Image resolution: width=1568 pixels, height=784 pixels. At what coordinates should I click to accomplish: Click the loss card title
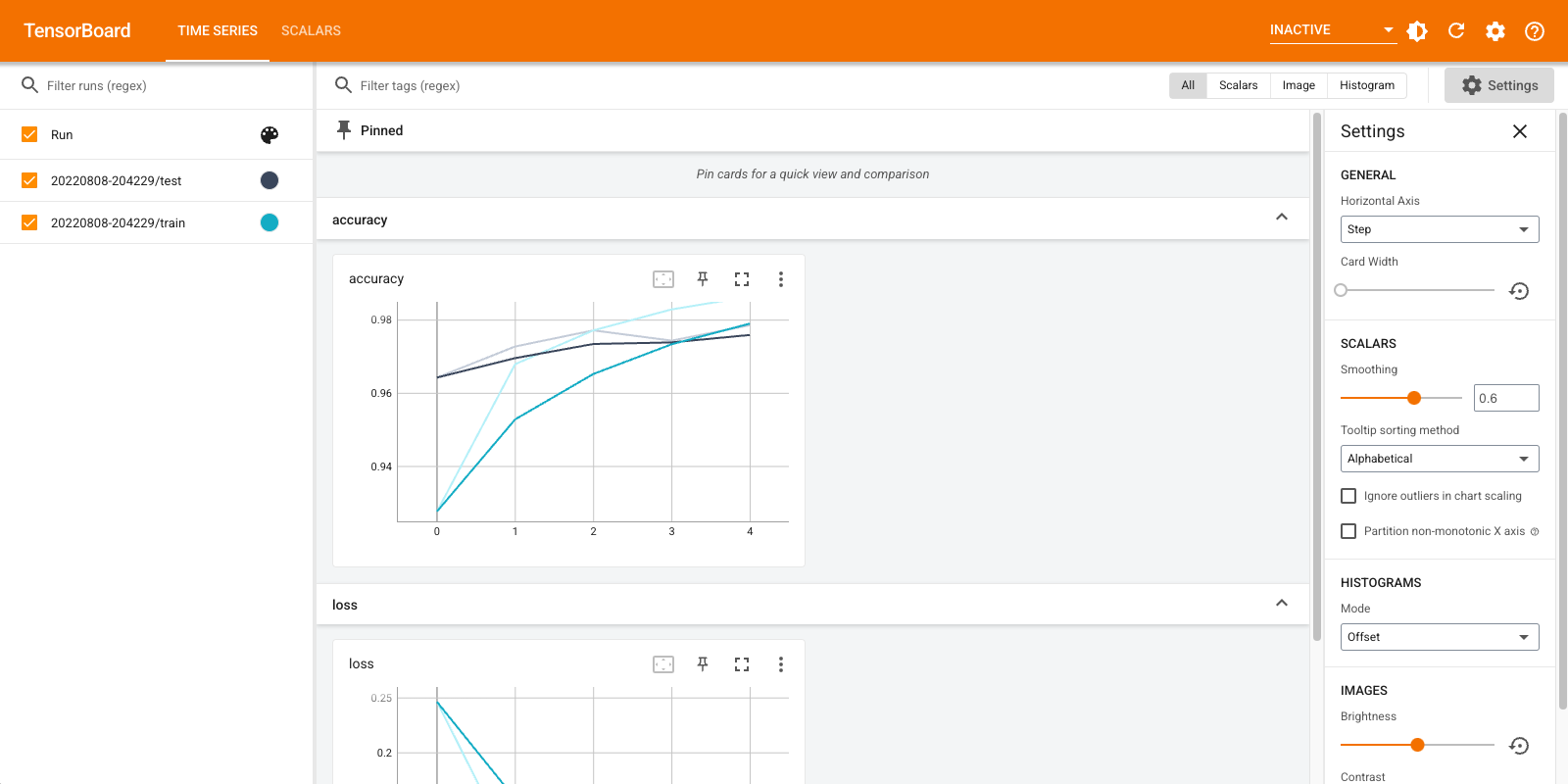click(362, 664)
